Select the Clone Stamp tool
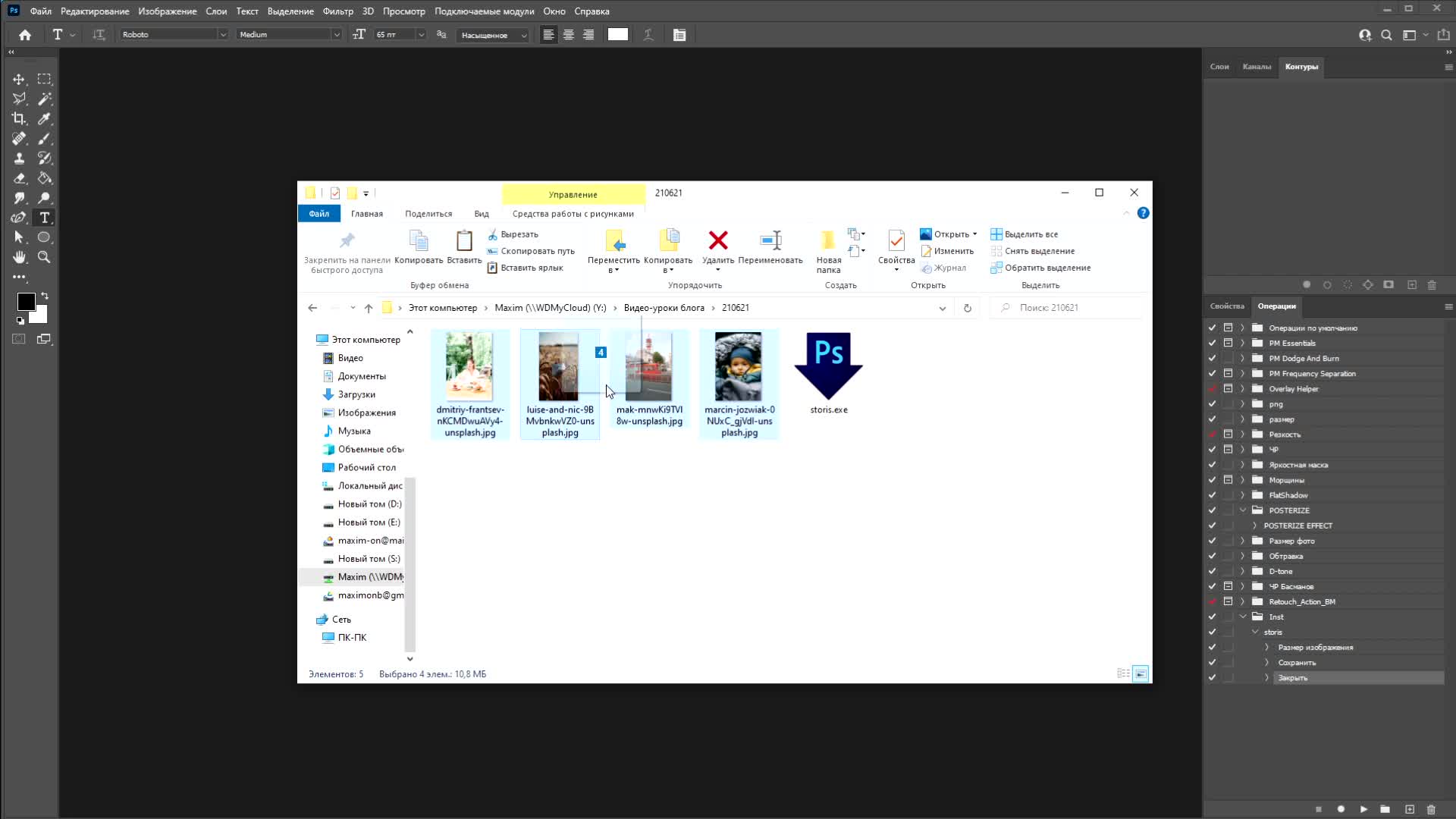Viewport: 1456px width, 819px height. (x=19, y=158)
